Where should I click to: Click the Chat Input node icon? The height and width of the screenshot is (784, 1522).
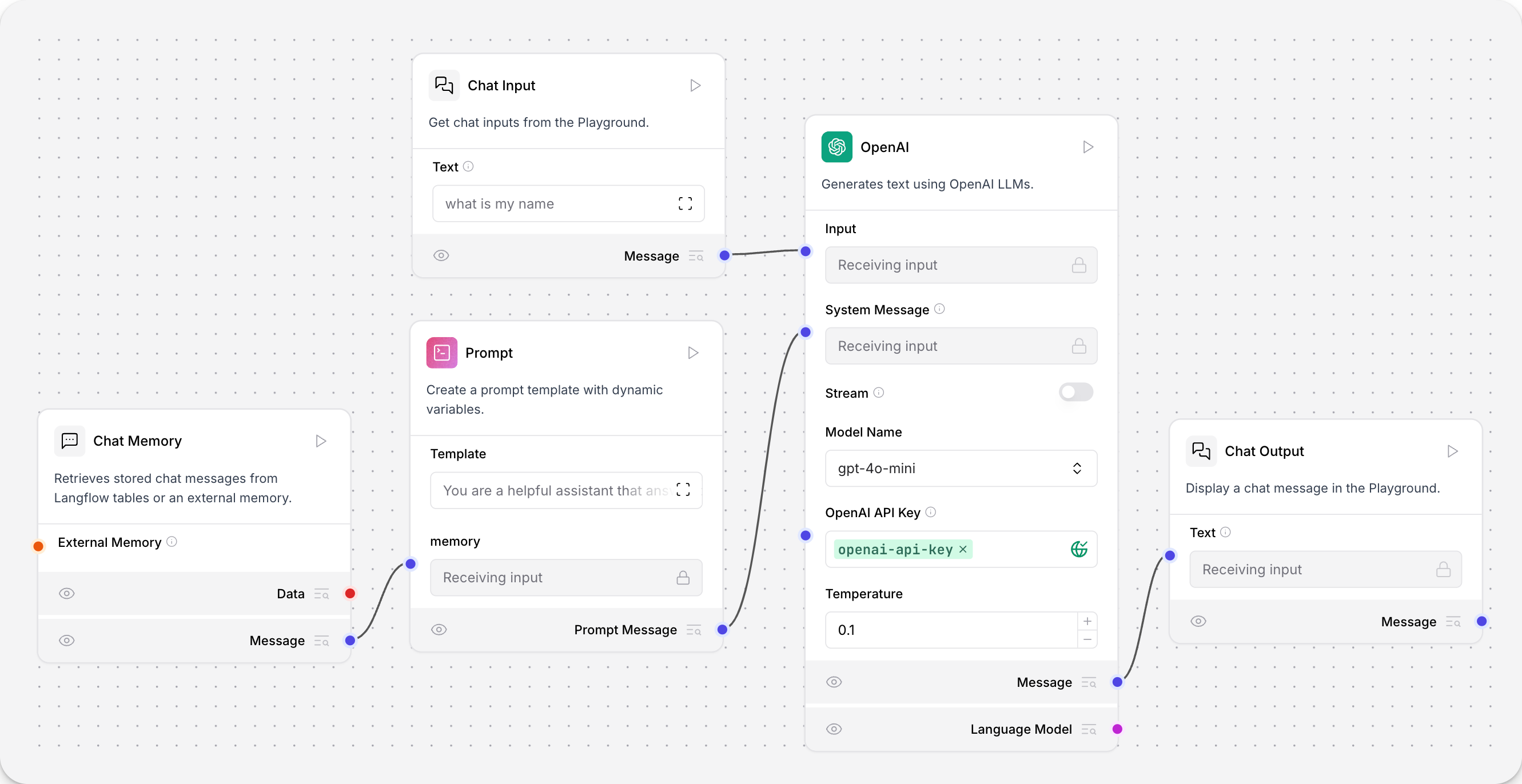(444, 85)
